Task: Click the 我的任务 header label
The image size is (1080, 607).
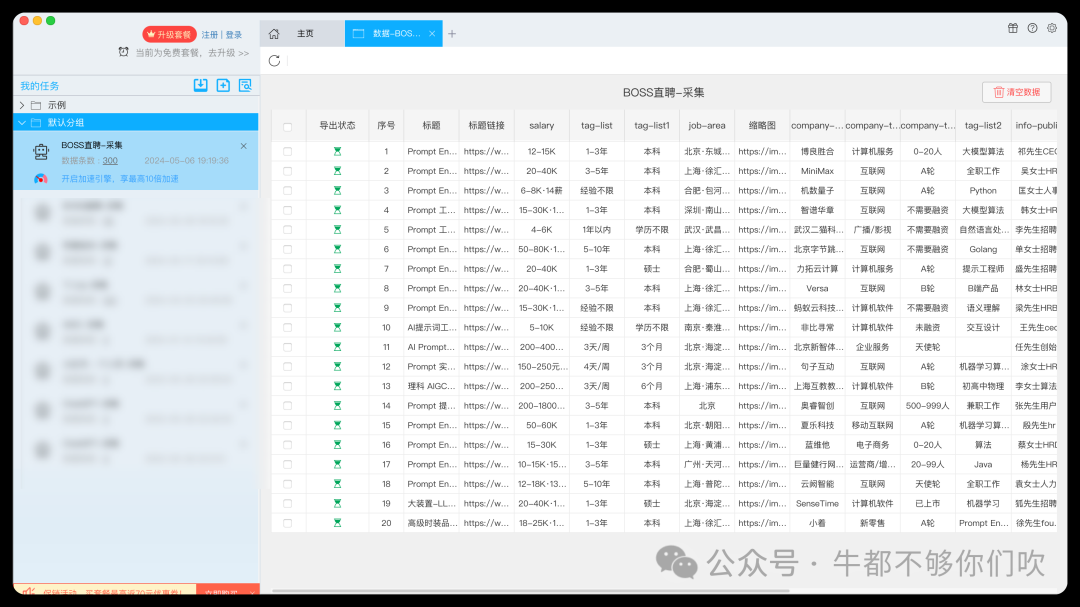Action: click(39, 86)
